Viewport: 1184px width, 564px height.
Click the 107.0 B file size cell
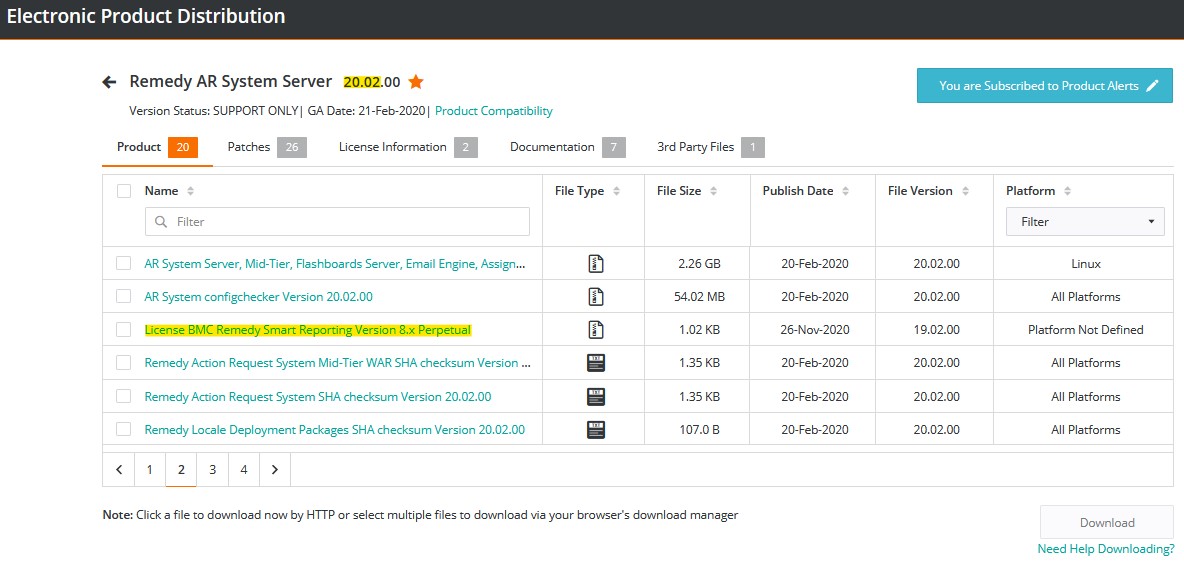[699, 430]
